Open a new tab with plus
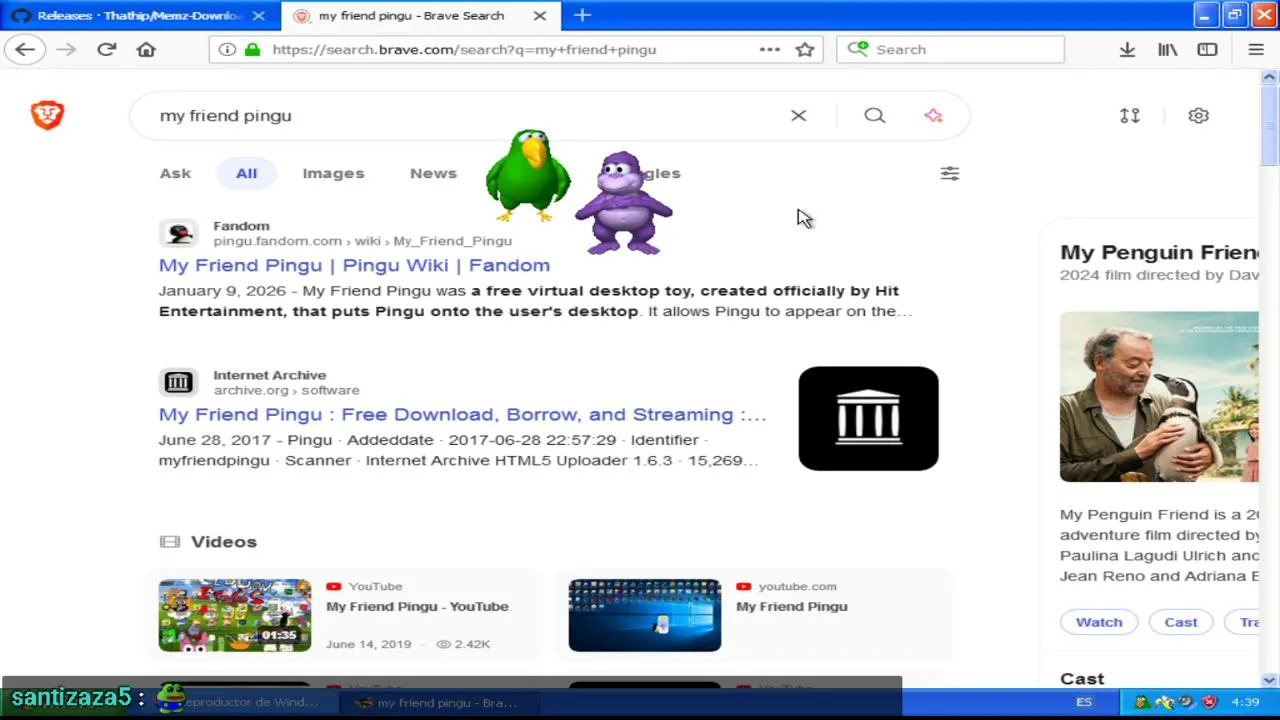The image size is (1280, 720). (x=582, y=15)
